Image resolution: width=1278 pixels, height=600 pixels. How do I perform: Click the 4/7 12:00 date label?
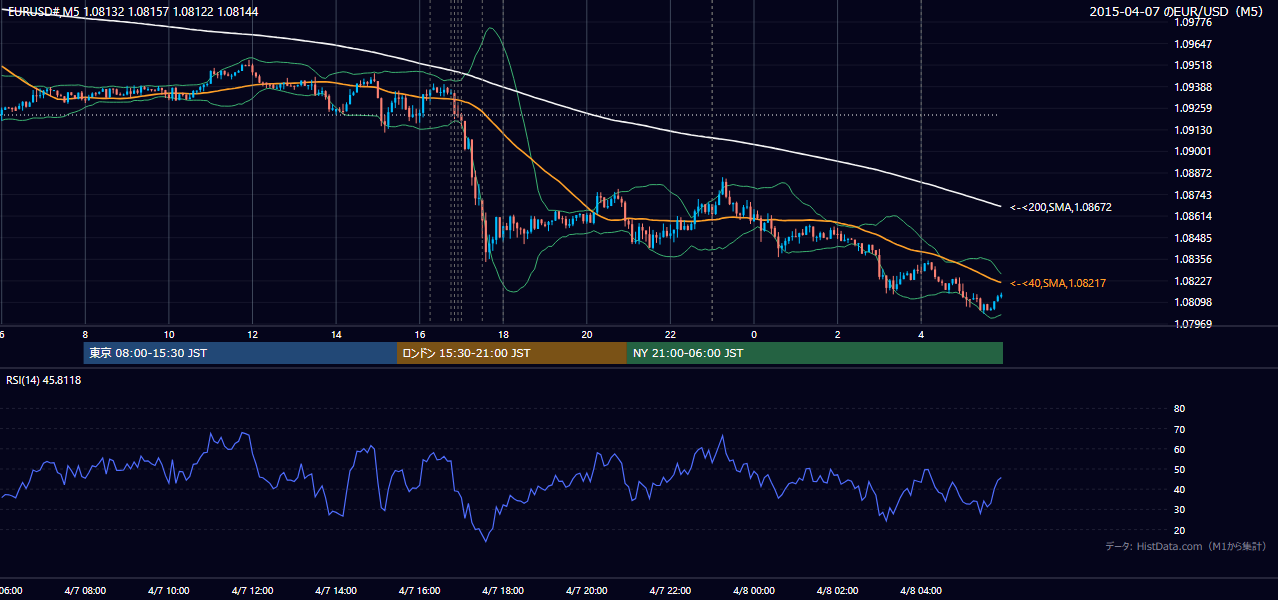coord(252,591)
